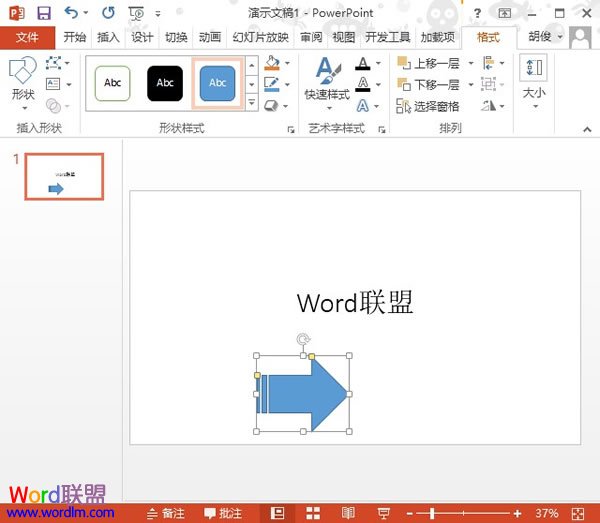Expand the 形状样式 dialog launcher

(x=291, y=129)
